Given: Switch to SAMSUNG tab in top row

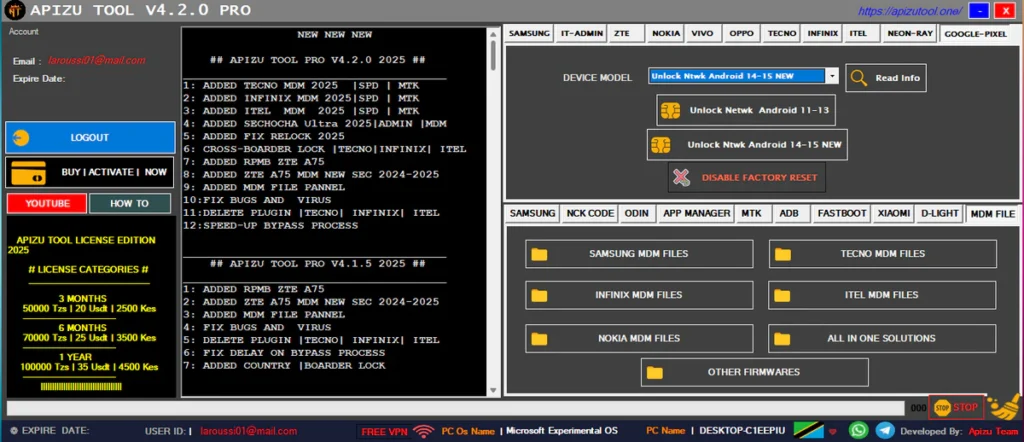Looking at the screenshot, I should (529, 33).
